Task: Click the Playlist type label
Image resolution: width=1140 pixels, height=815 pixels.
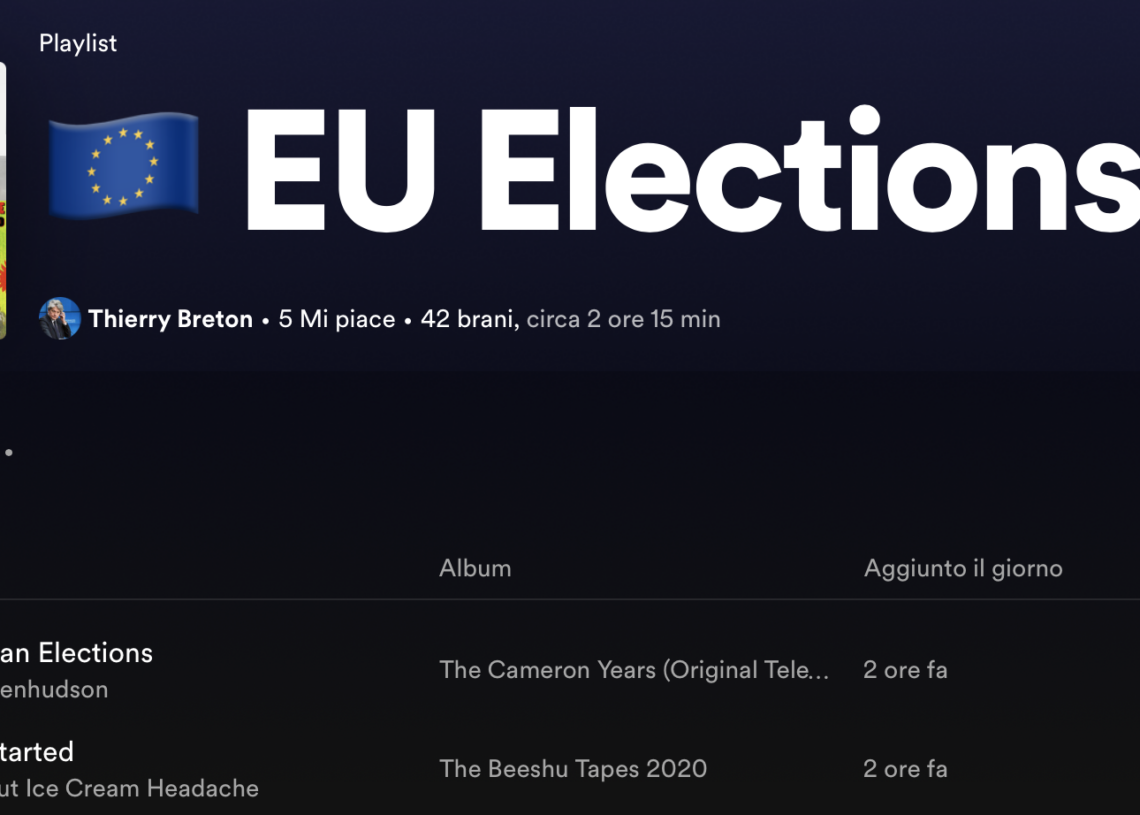Action: pos(77,43)
